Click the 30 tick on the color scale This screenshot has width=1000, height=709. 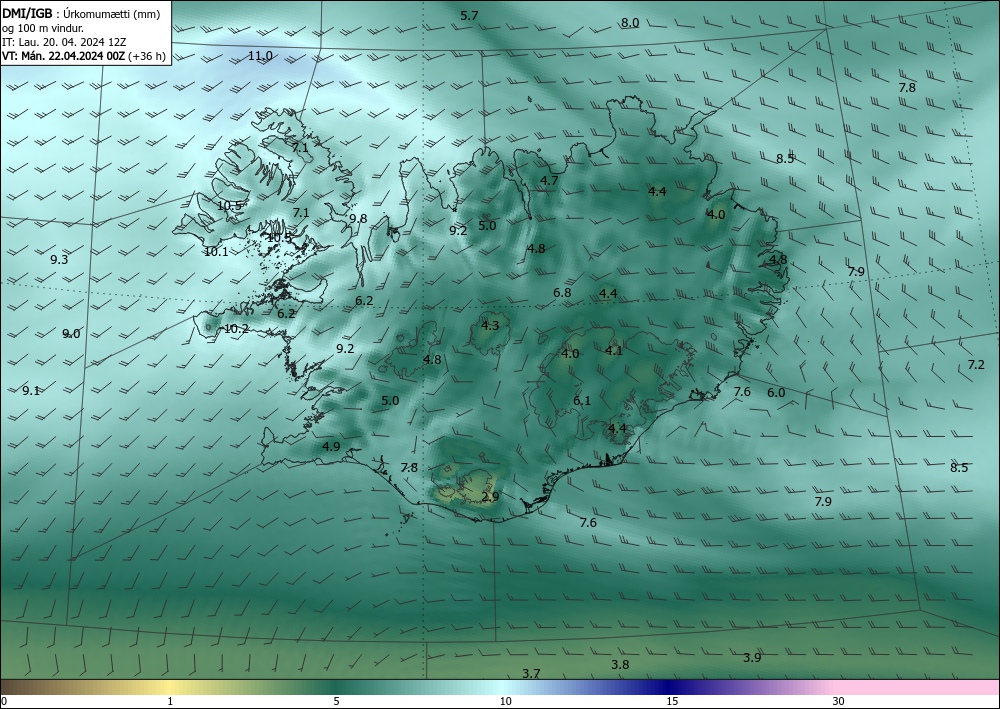839,701
